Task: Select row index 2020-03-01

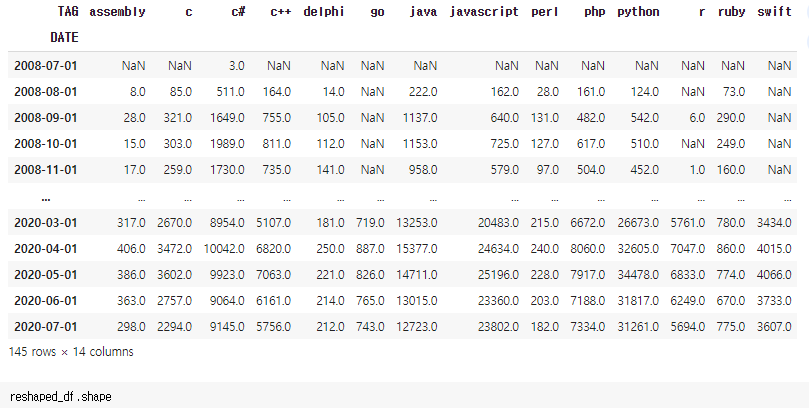Action: coord(45,223)
